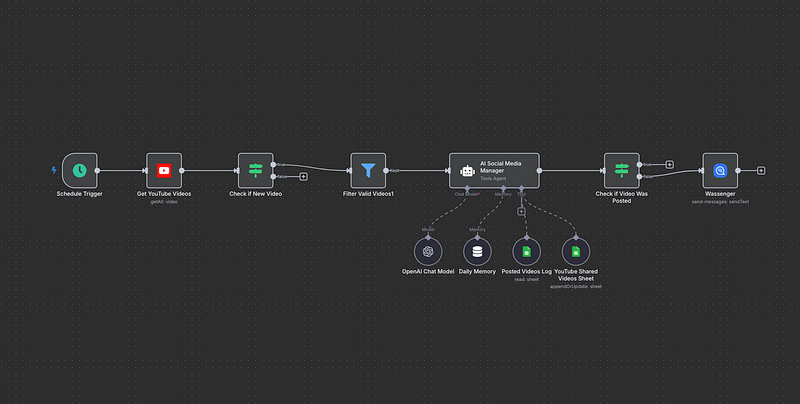The image size is (800, 404).
Task: Click the lightning bolt trigger indicator
Action: pyautogui.click(x=54, y=170)
